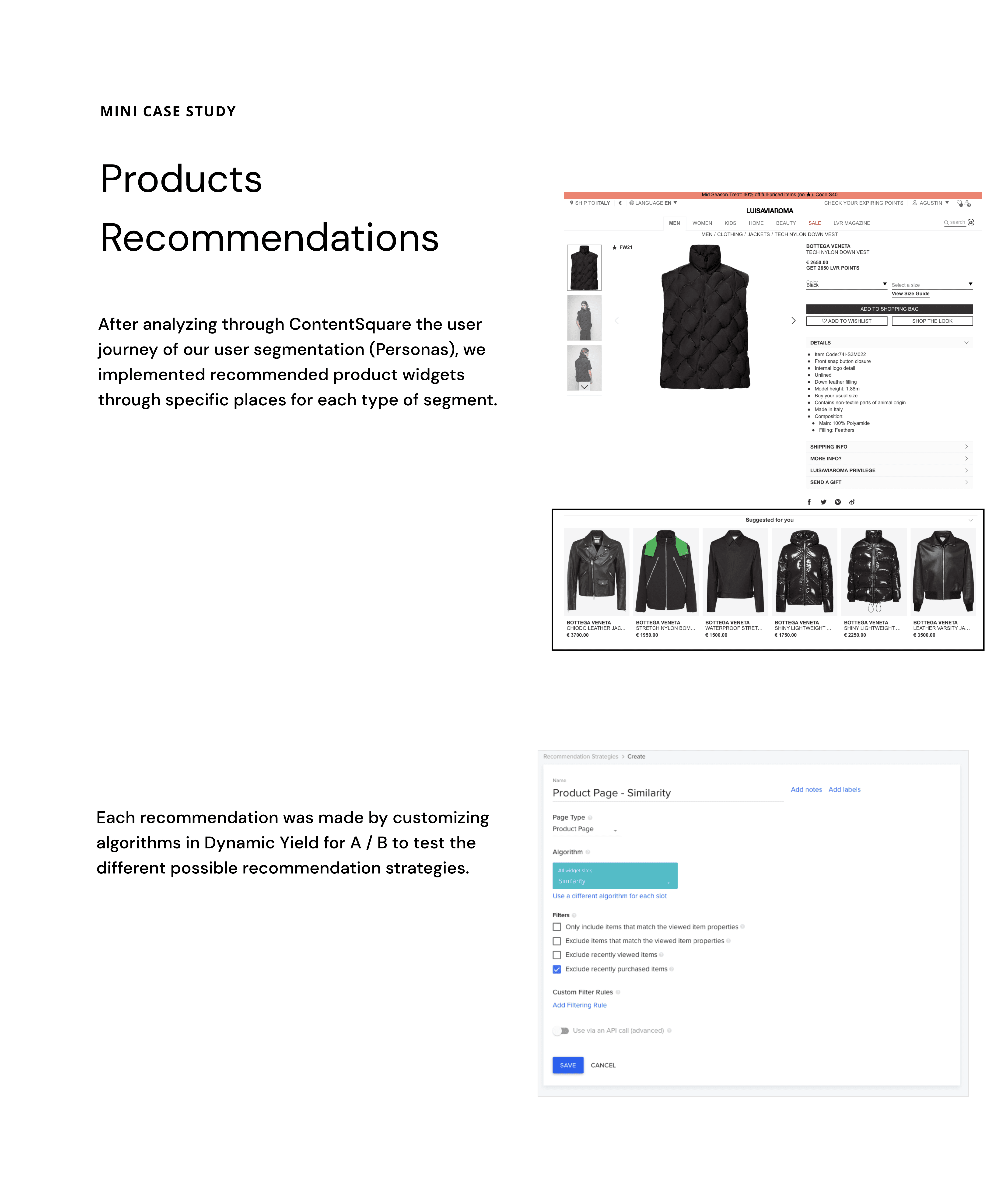
Task: Expand the Shipping Info section
Action: pos(889,447)
